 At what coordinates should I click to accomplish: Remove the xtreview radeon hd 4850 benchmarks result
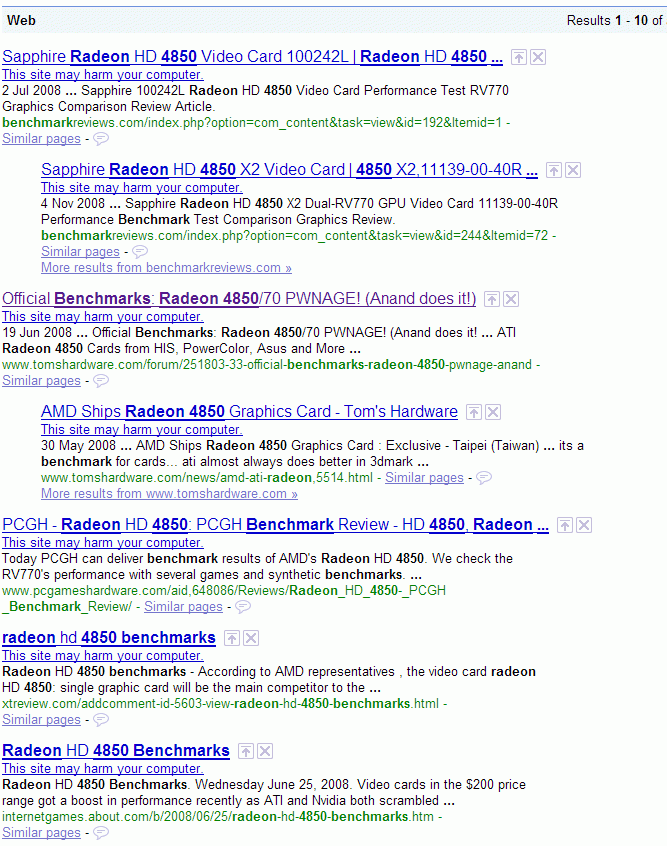(x=251, y=638)
